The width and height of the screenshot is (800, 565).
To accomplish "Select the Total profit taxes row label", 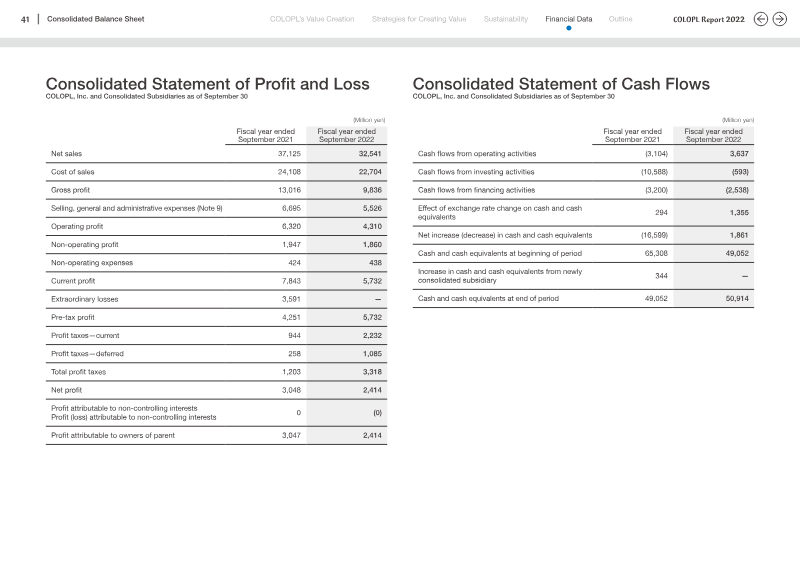I will click(79, 372).
